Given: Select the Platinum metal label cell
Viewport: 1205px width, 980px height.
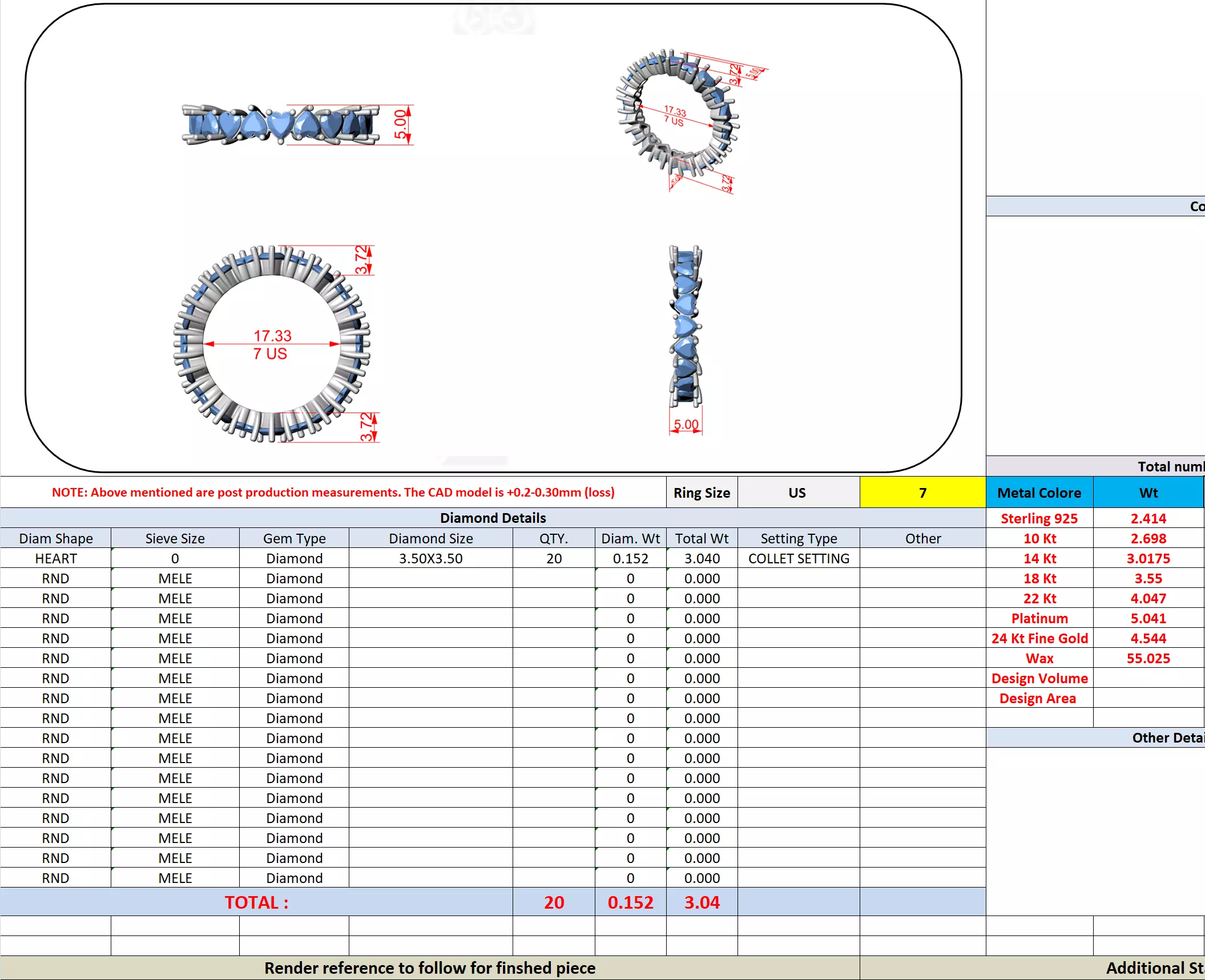Looking at the screenshot, I should (1039, 618).
